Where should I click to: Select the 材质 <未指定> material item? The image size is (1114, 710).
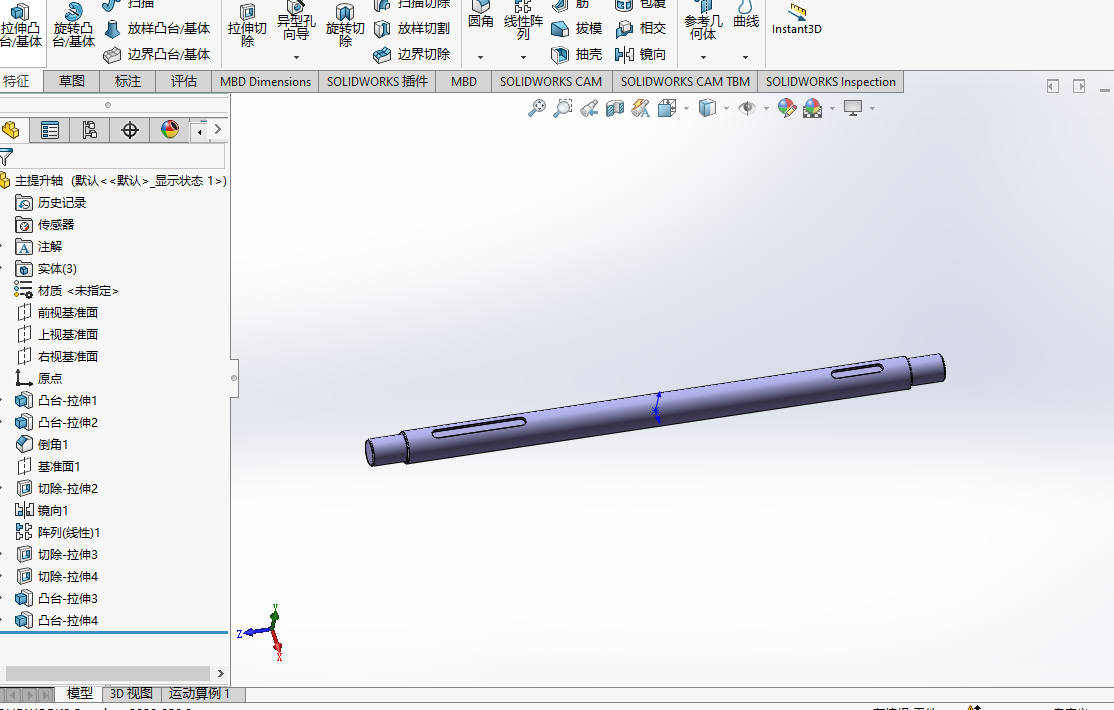pos(66,290)
